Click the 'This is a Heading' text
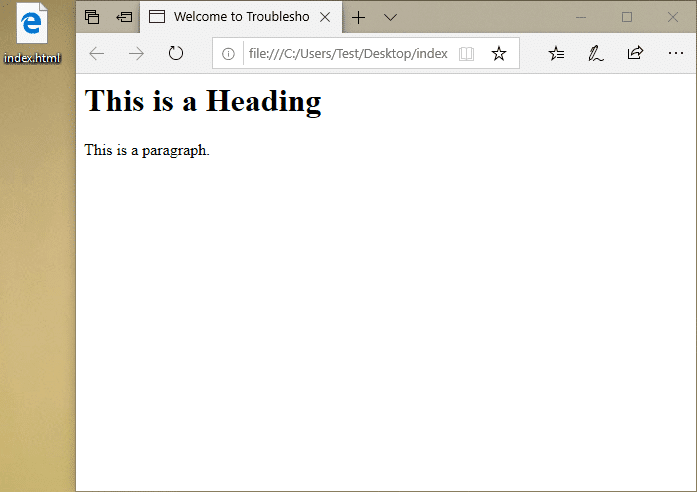The width and height of the screenshot is (697, 492). 203,101
